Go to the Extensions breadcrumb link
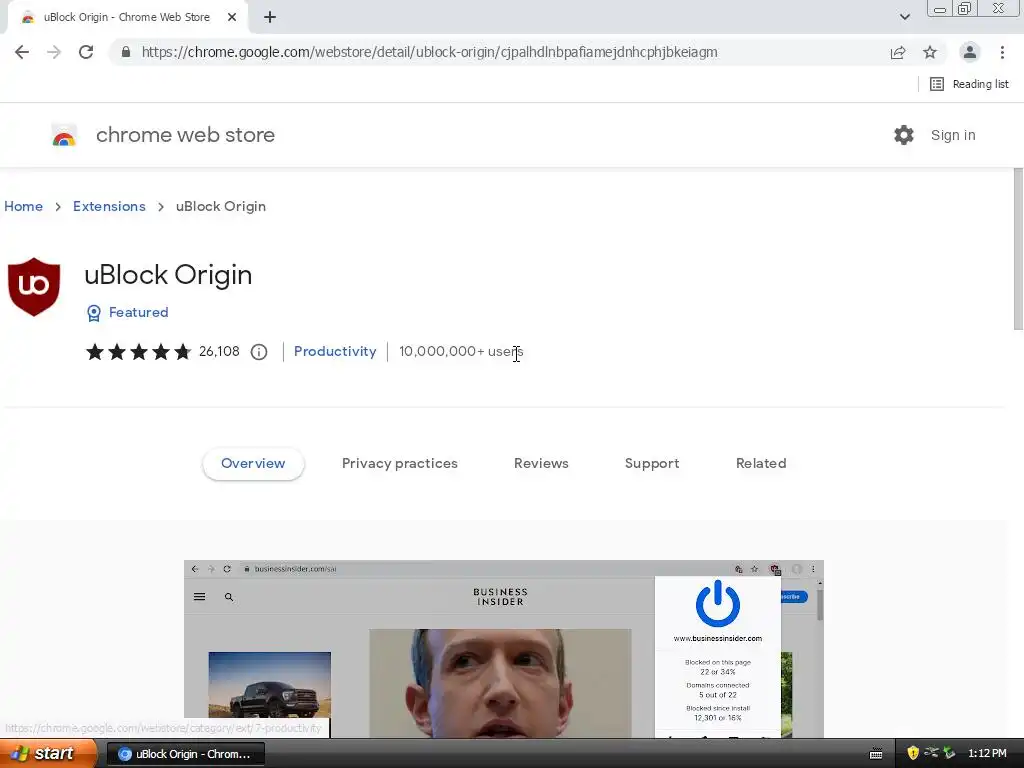The width and height of the screenshot is (1024, 768). tap(109, 206)
